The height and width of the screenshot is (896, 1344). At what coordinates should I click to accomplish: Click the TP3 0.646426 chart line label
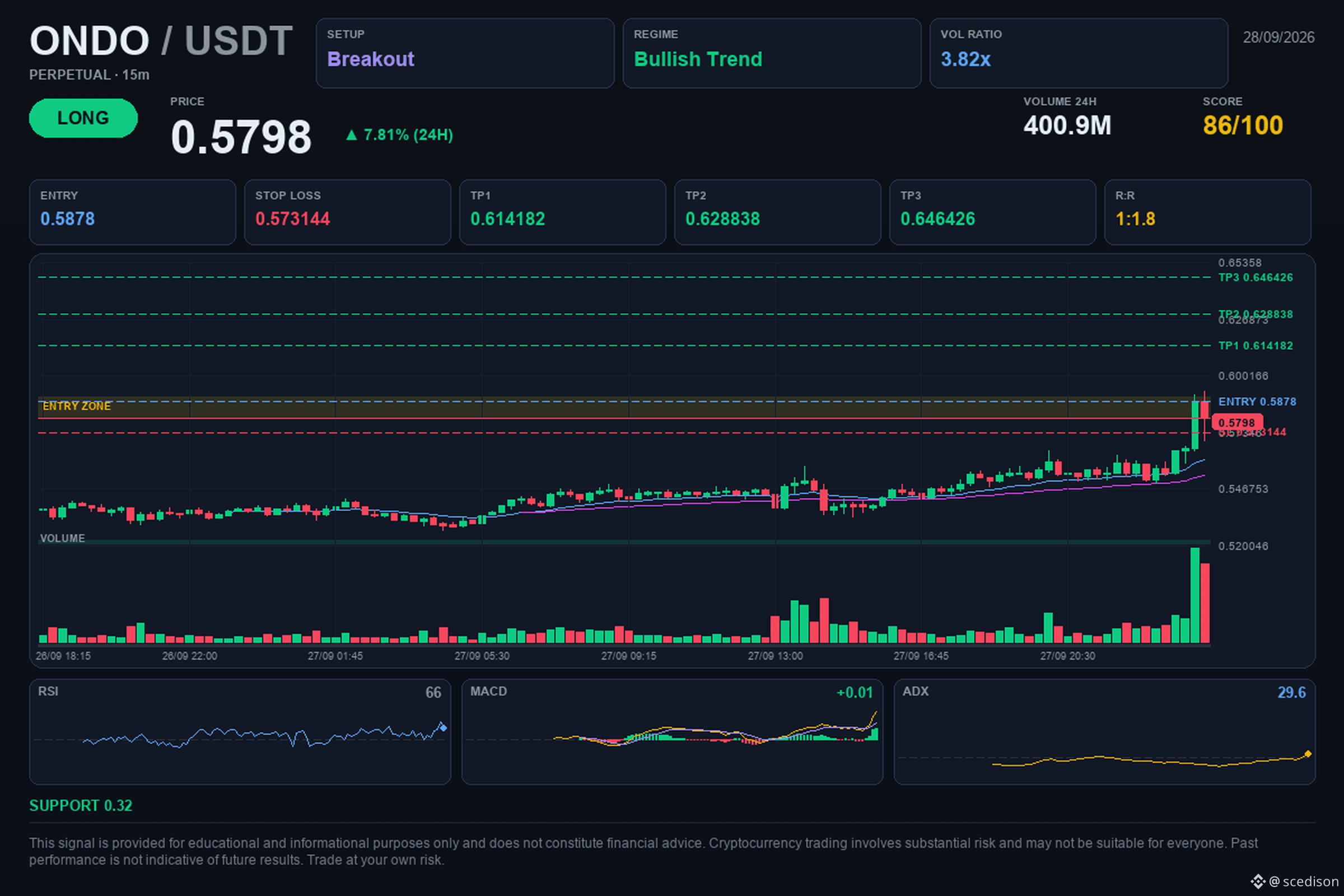pyautogui.click(x=1256, y=277)
